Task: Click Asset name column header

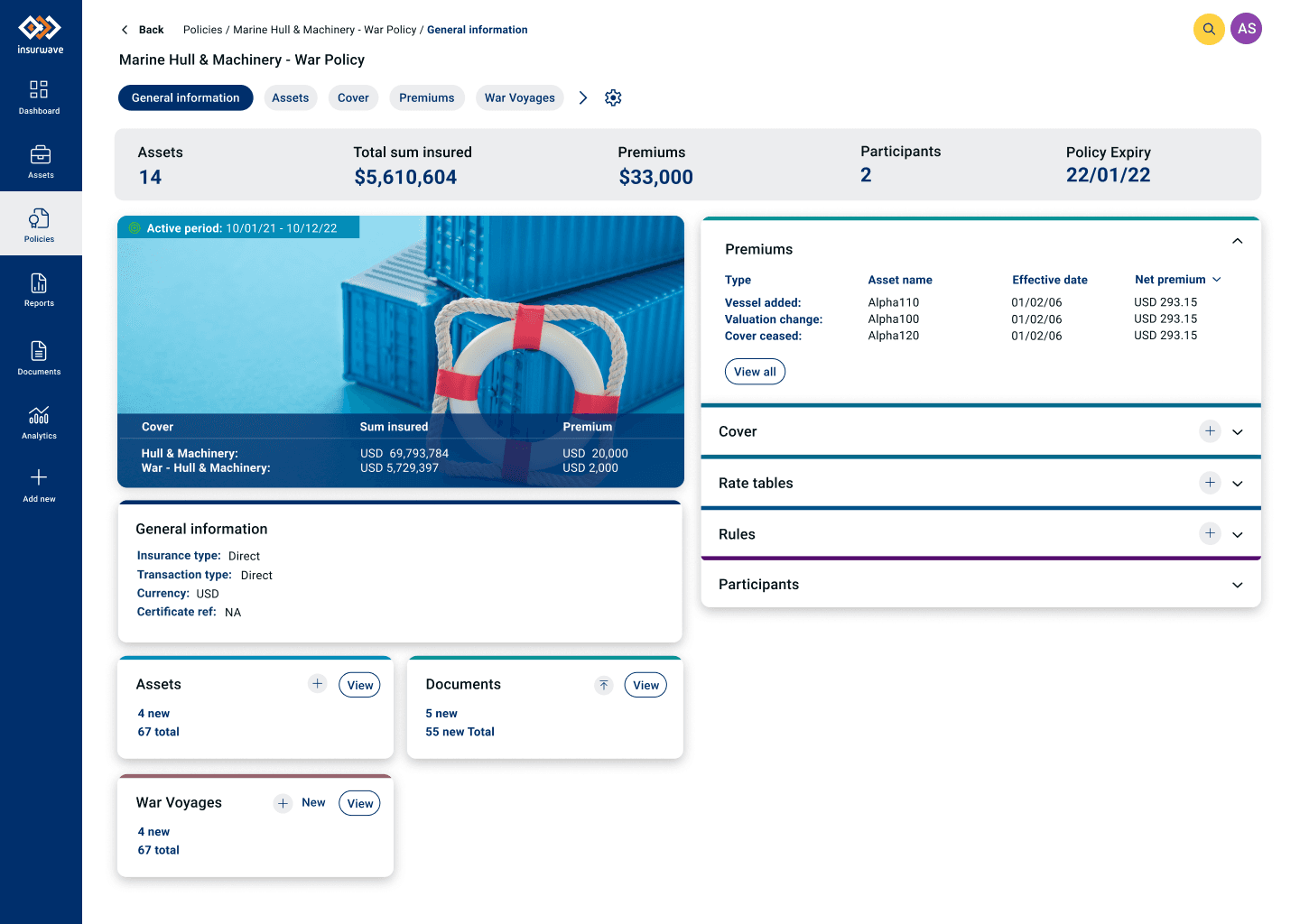Action: 900,280
